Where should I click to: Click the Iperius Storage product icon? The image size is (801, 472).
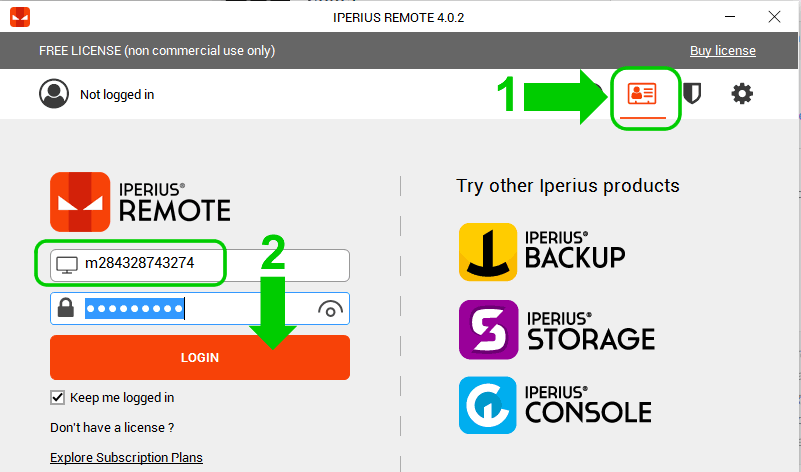pos(488,329)
